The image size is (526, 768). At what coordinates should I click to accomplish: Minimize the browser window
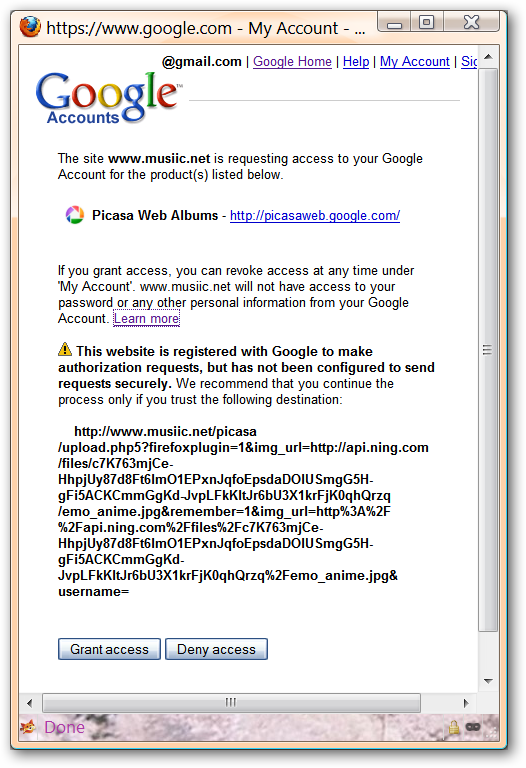395,22
